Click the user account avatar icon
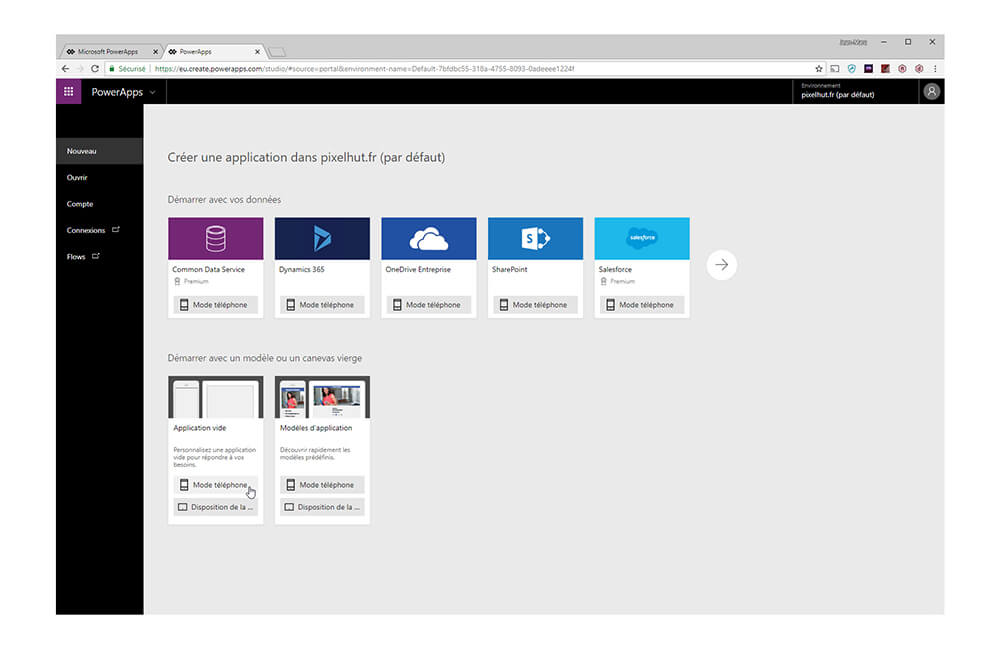 931,92
